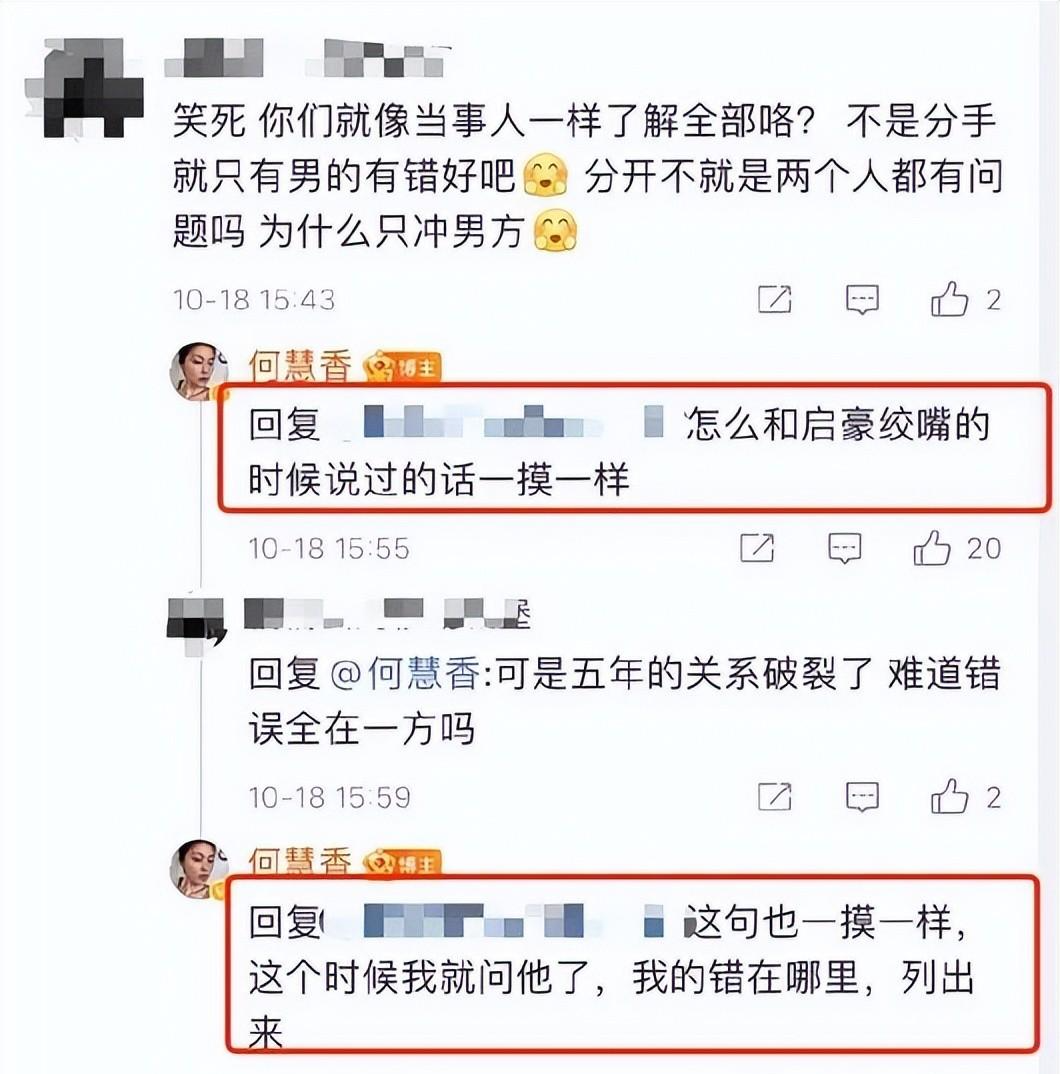
Task: Reply to the 10-18 15:55 comment
Action: (844, 548)
